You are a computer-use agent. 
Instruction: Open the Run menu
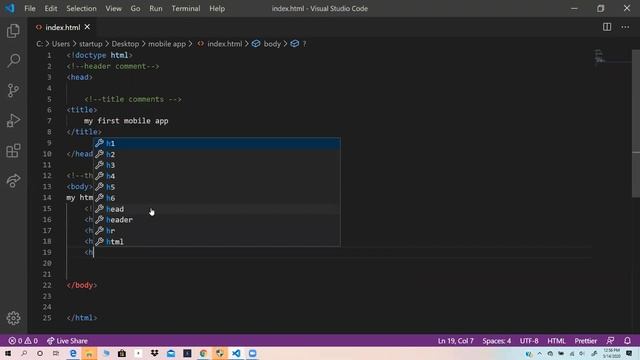156,8
